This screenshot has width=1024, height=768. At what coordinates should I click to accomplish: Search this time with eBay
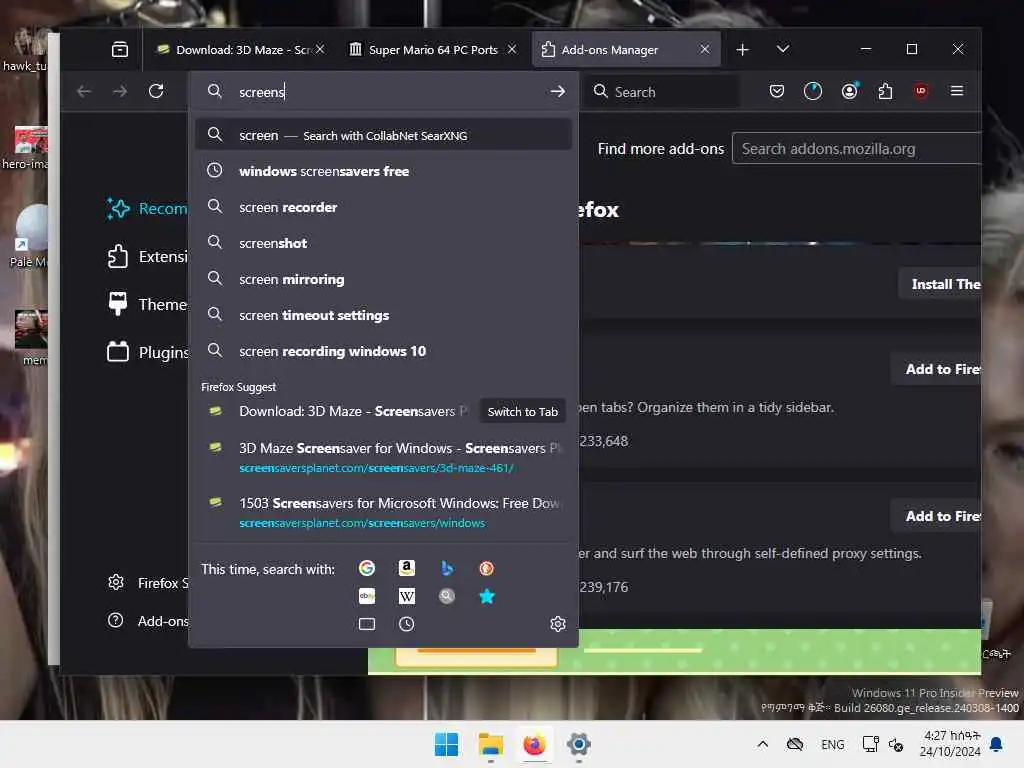point(367,596)
